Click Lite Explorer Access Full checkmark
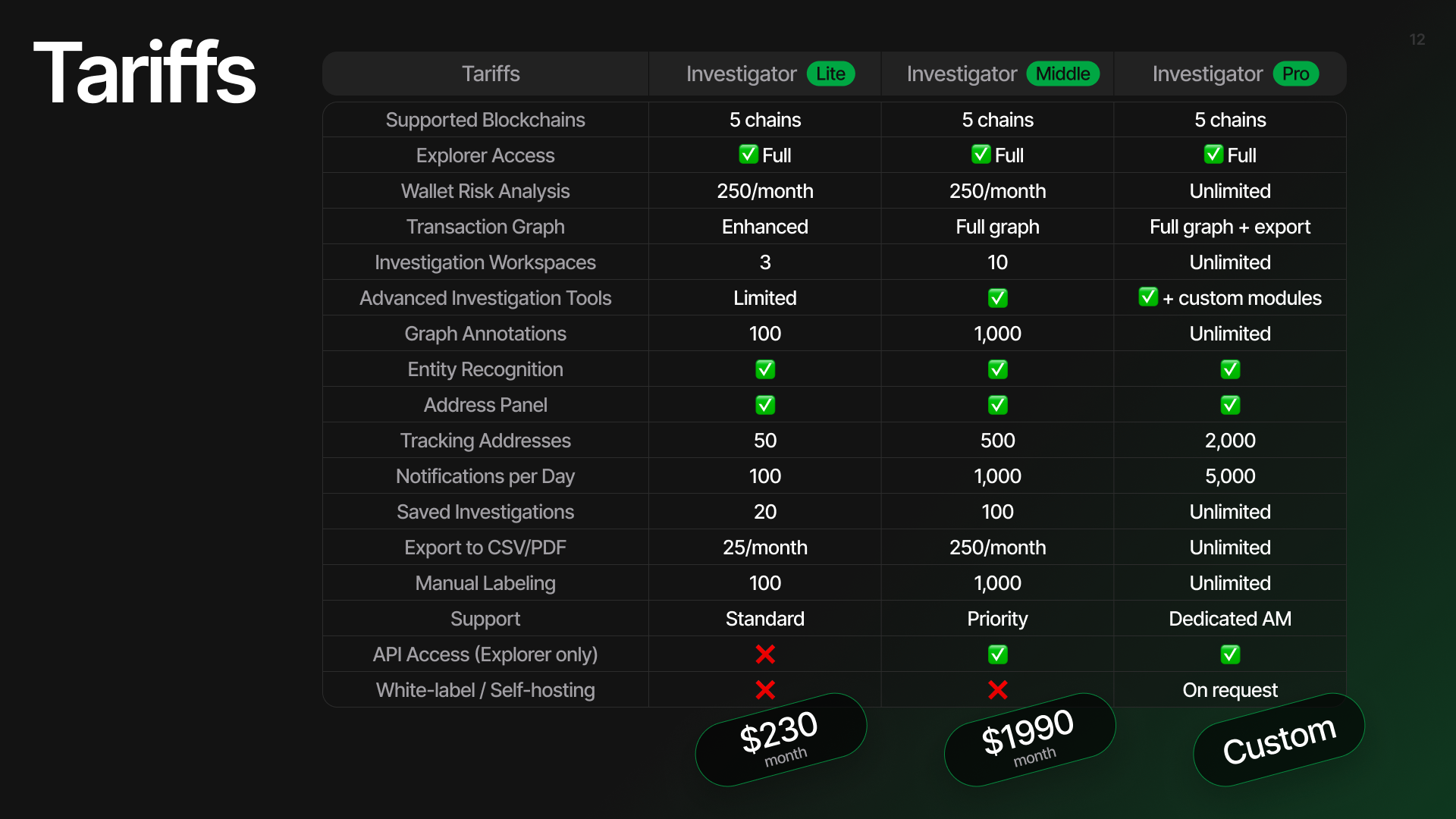1456x819 pixels. coord(748,155)
